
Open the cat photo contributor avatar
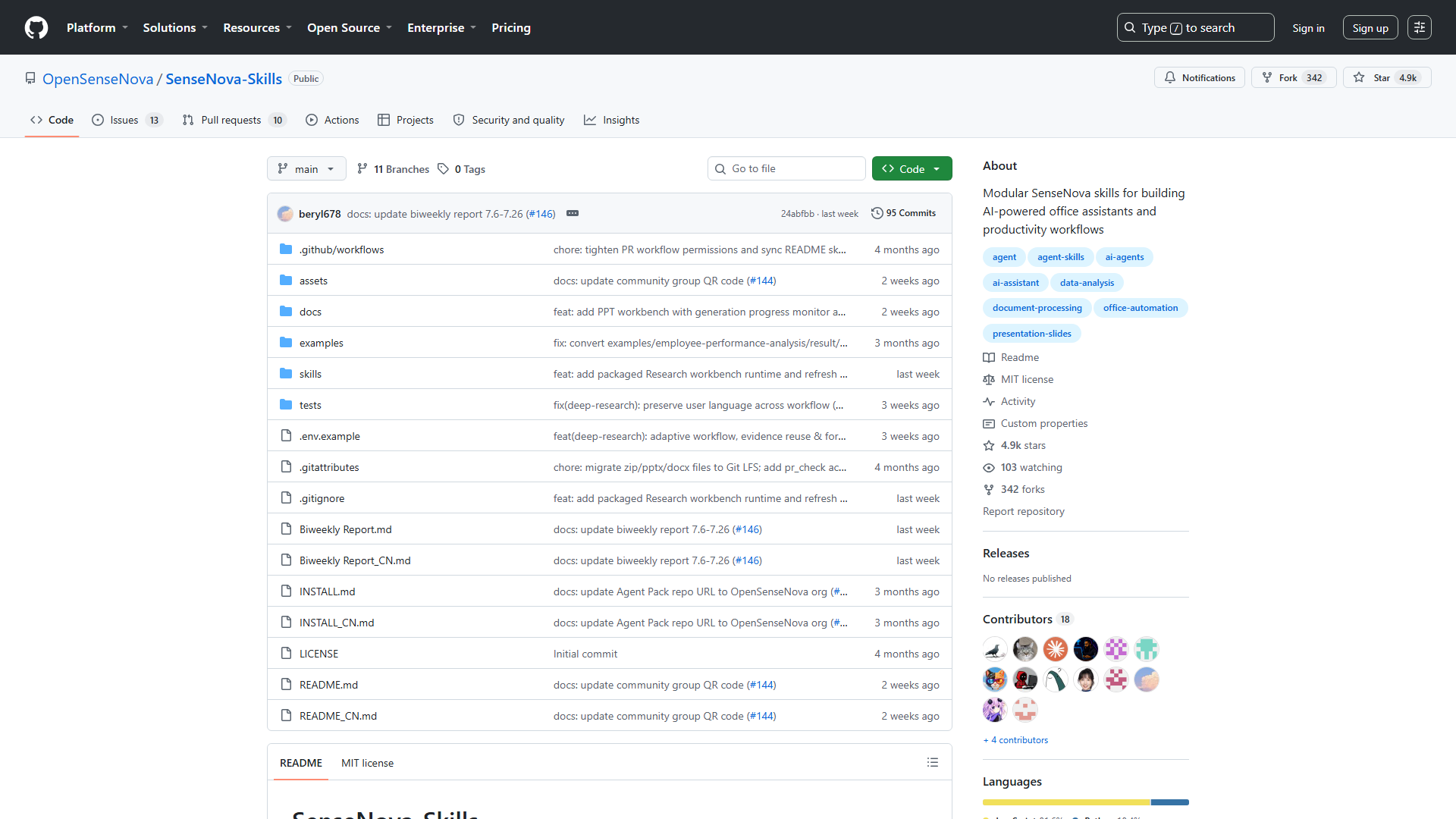click(x=1025, y=649)
